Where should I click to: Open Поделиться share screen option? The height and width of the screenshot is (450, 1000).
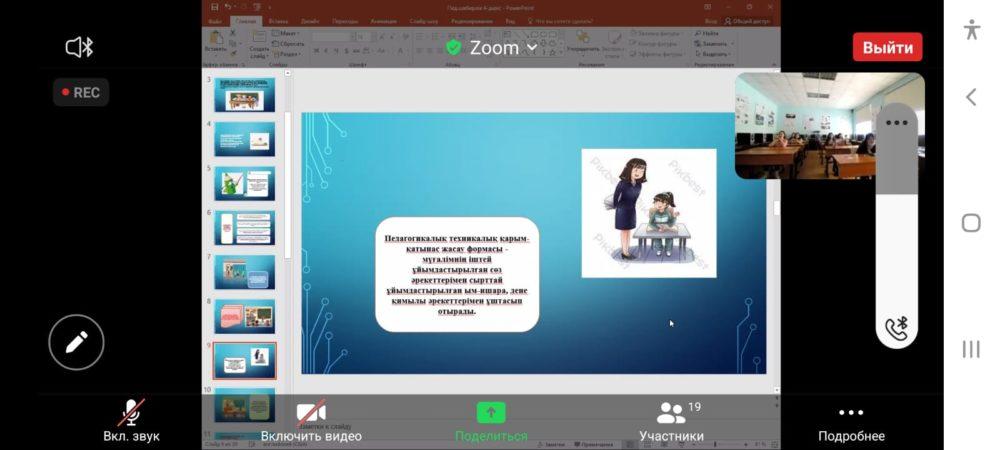point(491,421)
